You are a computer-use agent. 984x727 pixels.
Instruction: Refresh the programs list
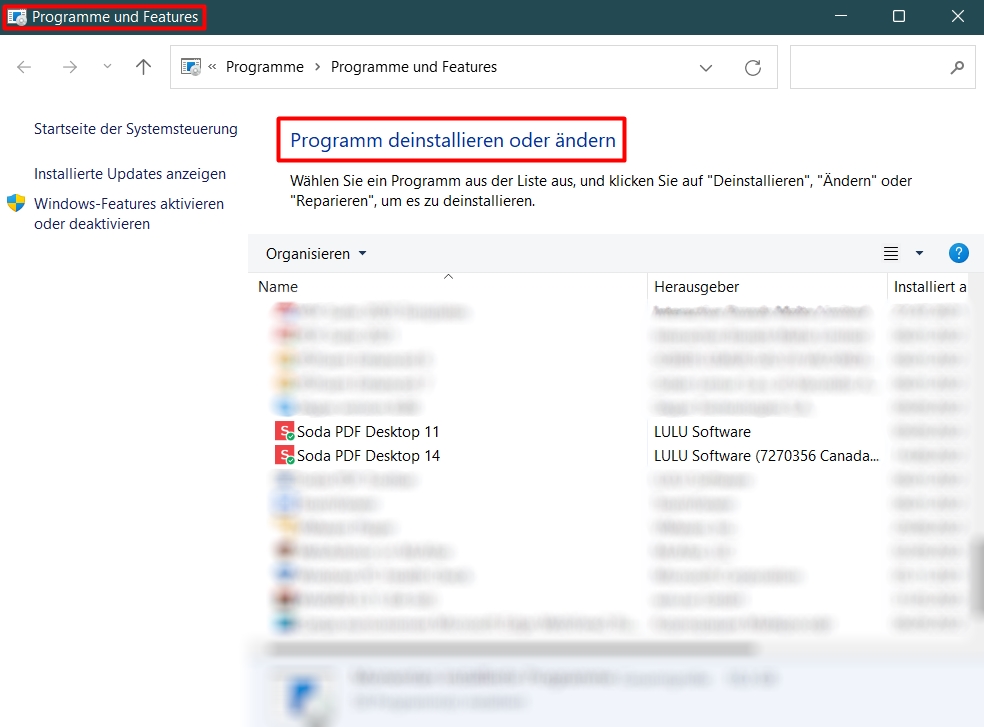tap(752, 67)
